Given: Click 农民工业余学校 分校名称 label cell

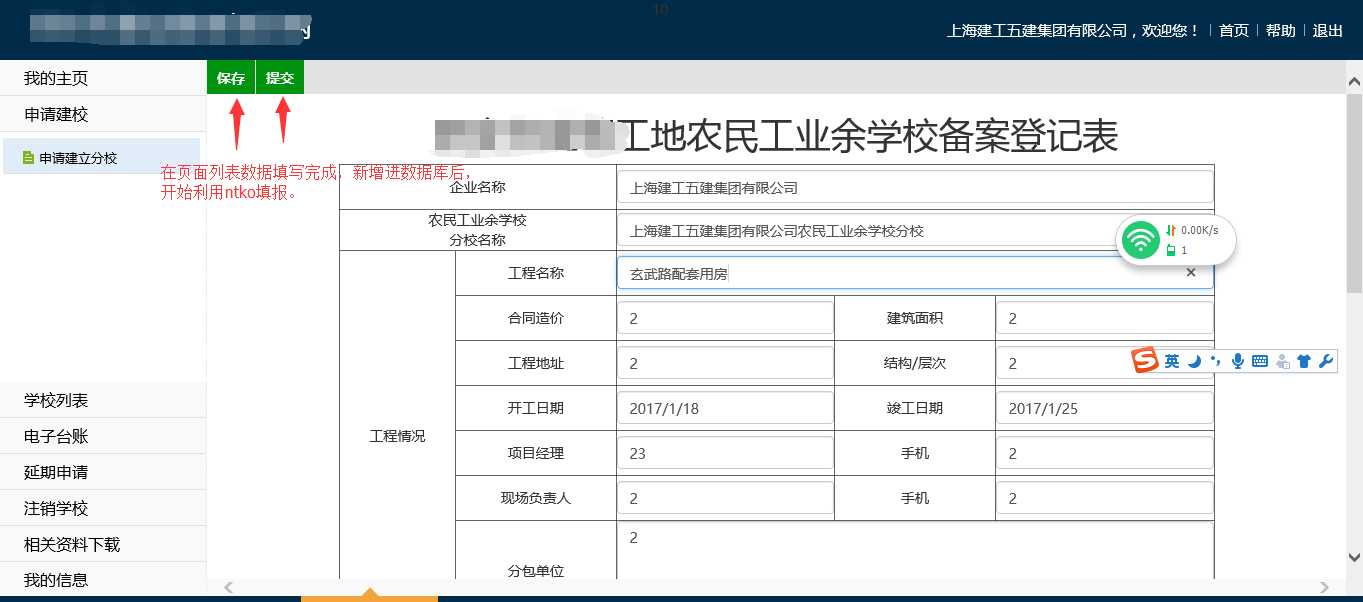Looking at the screenshot, I should (478, 230).
